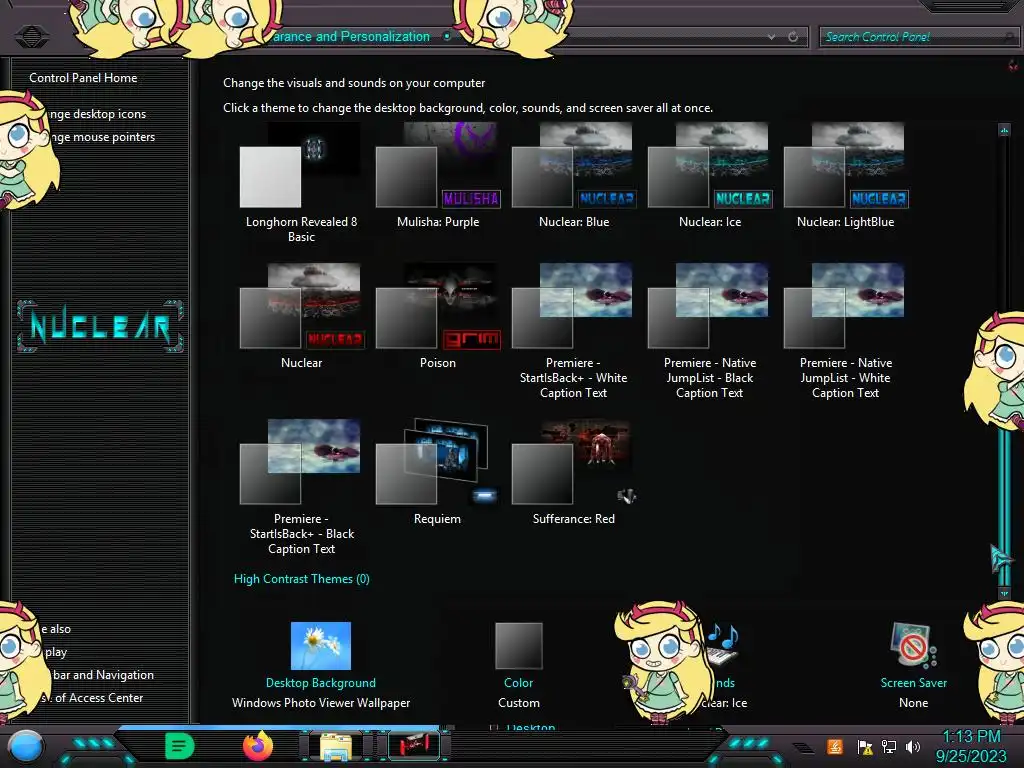The width and height of the screenshot is (1024, 768).
Task: Choose the red Nuclear theme
Action: (x=300, y=316)
